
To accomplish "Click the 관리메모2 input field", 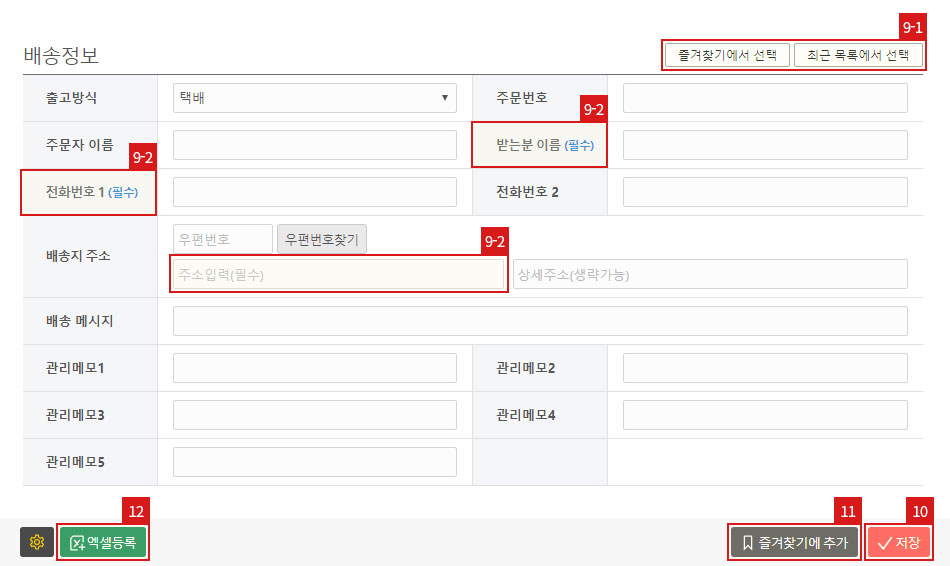I will (765, 368).
